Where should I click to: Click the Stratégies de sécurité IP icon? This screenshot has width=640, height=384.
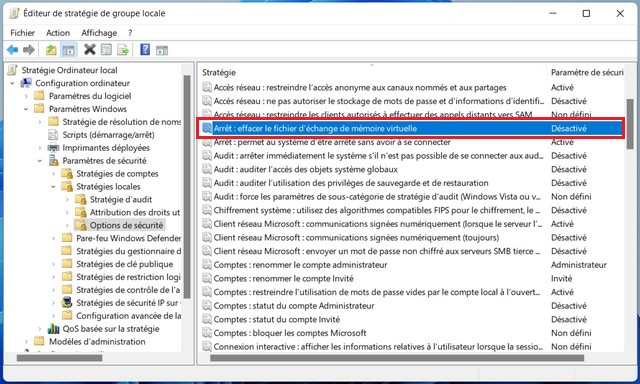click(67, 303)
